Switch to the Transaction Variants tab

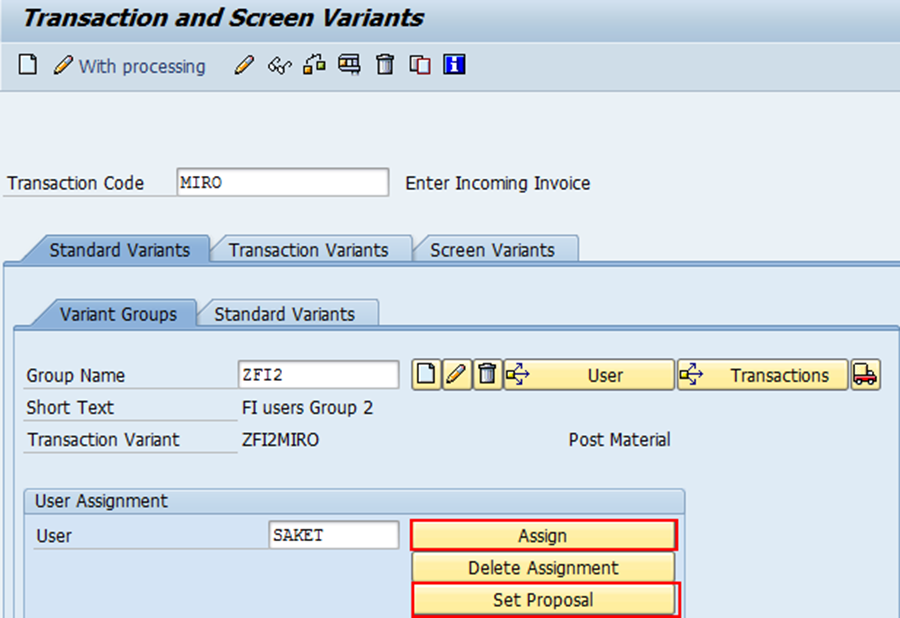[x=310, y=250]
